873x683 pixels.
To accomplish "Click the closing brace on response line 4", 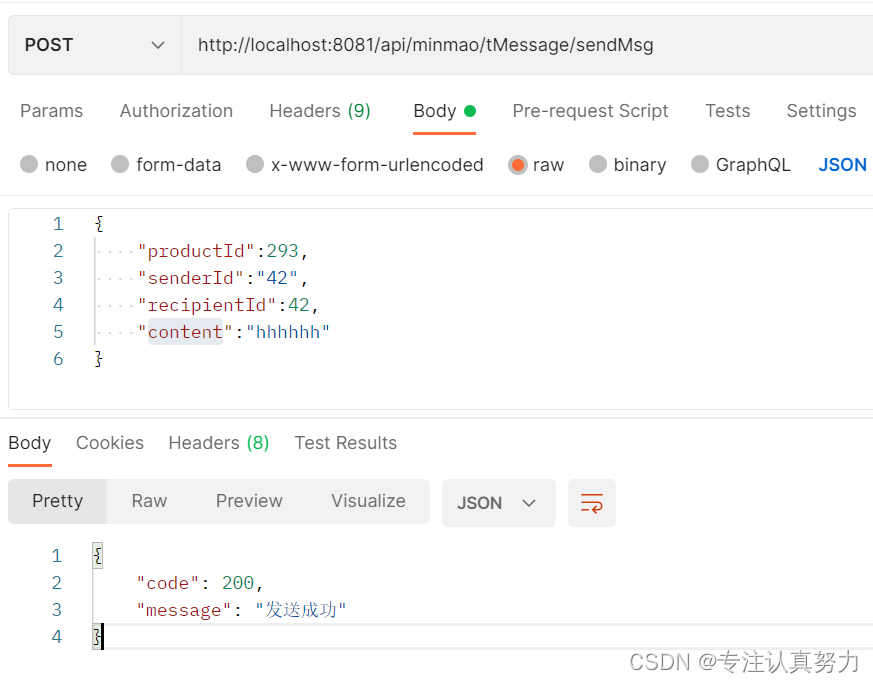I will 97,637.
